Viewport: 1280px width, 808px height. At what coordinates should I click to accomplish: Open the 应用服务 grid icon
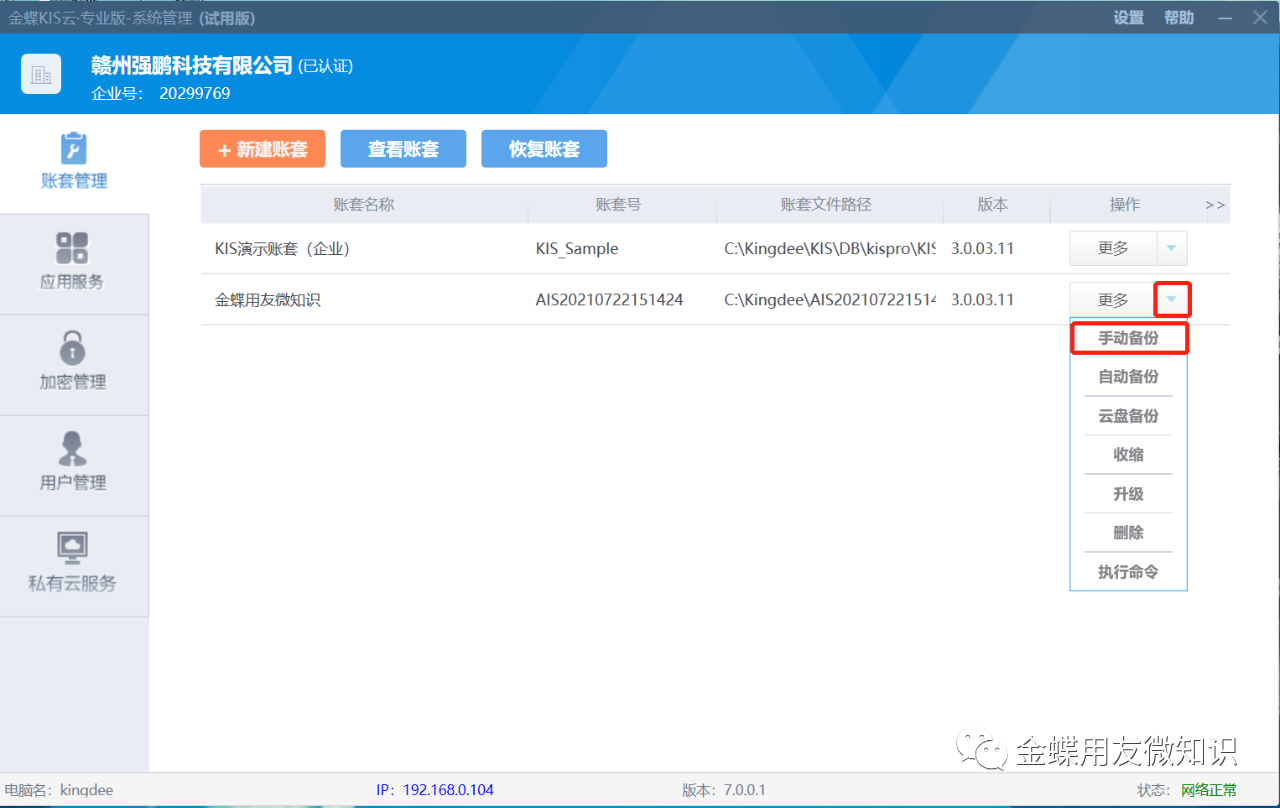(x=72, y=248)
